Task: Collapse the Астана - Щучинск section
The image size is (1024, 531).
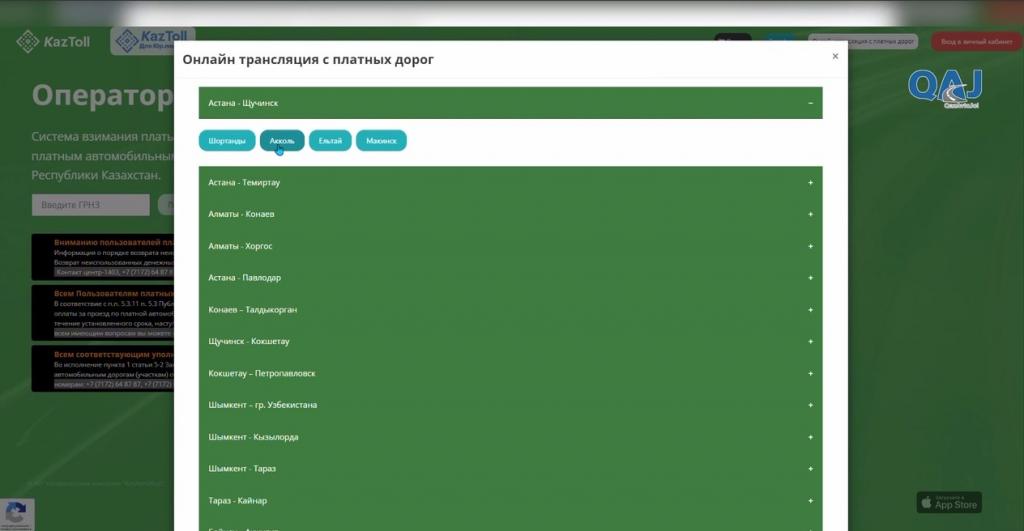Action: tap(810, 103)
